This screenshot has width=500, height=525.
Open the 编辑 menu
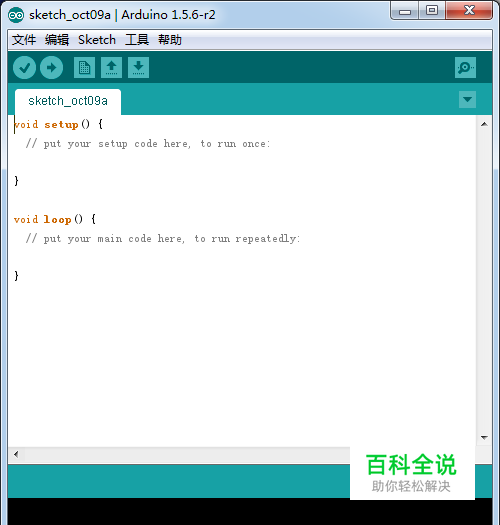[57, 40]
